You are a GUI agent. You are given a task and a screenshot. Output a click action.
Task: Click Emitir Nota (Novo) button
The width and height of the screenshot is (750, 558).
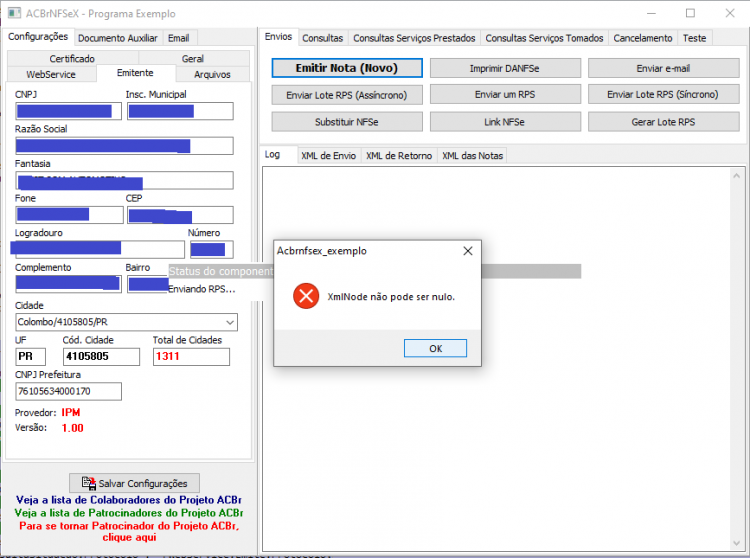point(347,68)
